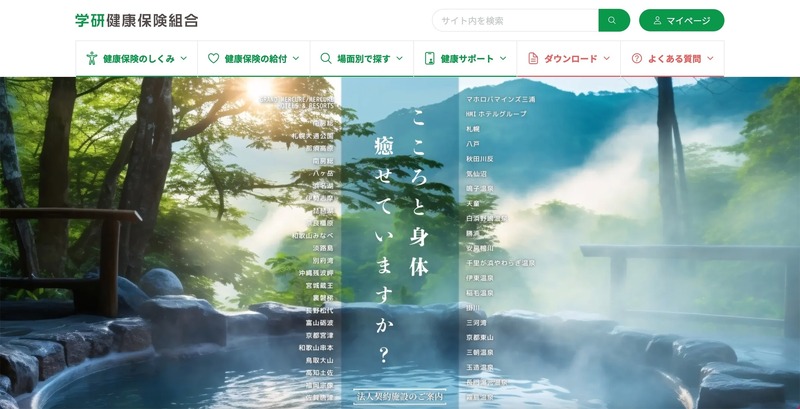This screenshot has width=800, height=409.
Task: Expand the chevron next to 健康保険のしくみ
Action: tap(183, 58)
